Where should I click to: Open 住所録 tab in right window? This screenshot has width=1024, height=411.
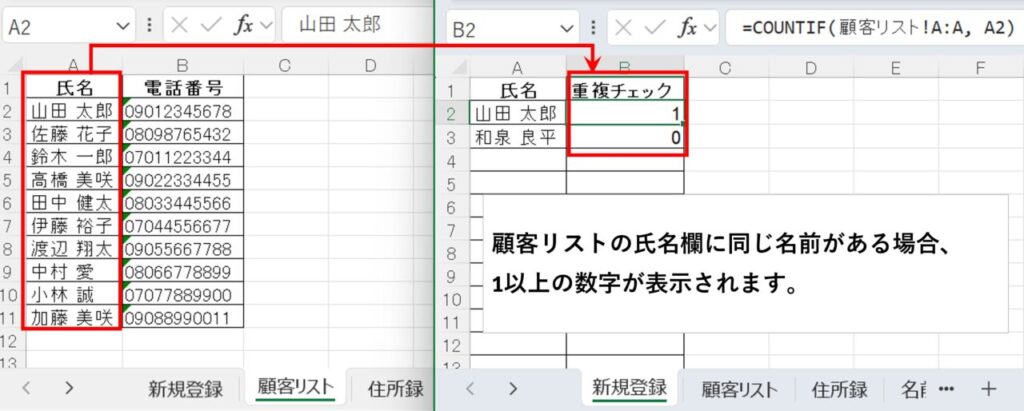pyautogui.click(x=840, y=390)
